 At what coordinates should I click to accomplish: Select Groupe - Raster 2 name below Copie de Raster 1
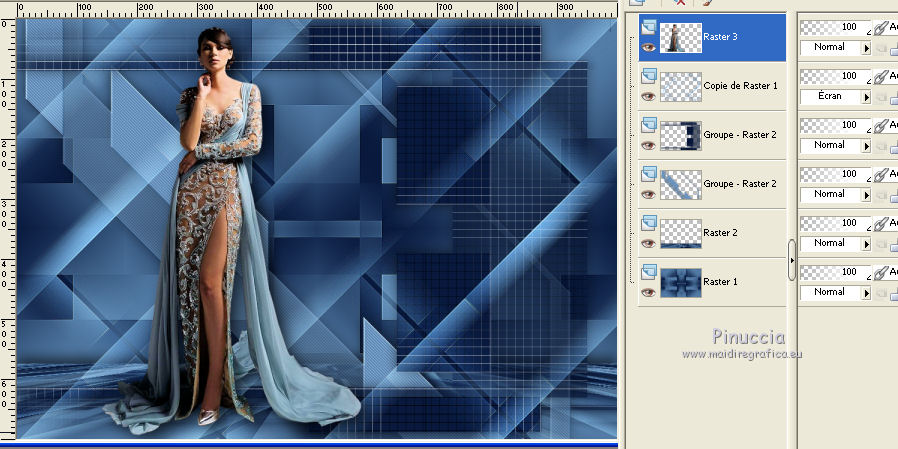coord(740,135)
